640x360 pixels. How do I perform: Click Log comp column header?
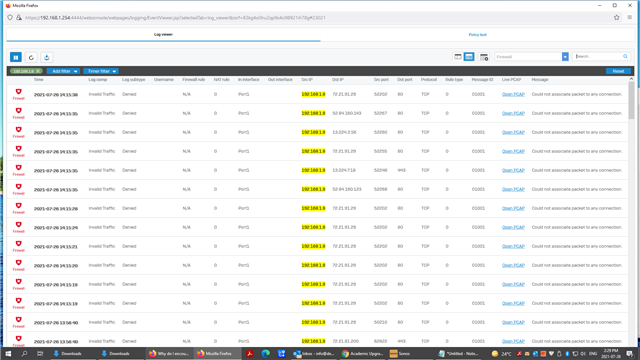(x=98, y=80)
